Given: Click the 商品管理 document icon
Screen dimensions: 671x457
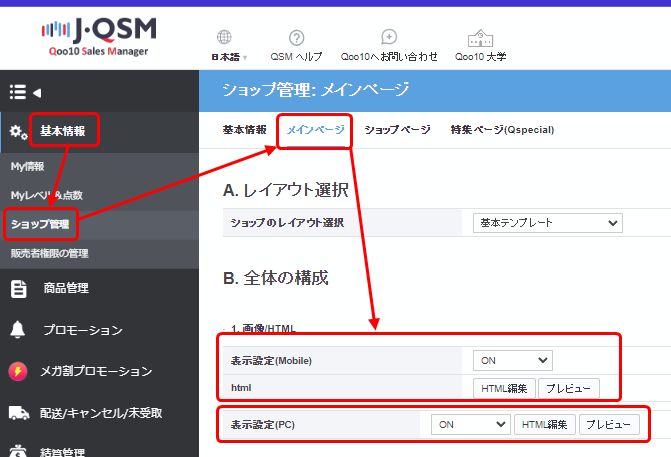Looking at the screenshot, I should (x=18, y=289).
